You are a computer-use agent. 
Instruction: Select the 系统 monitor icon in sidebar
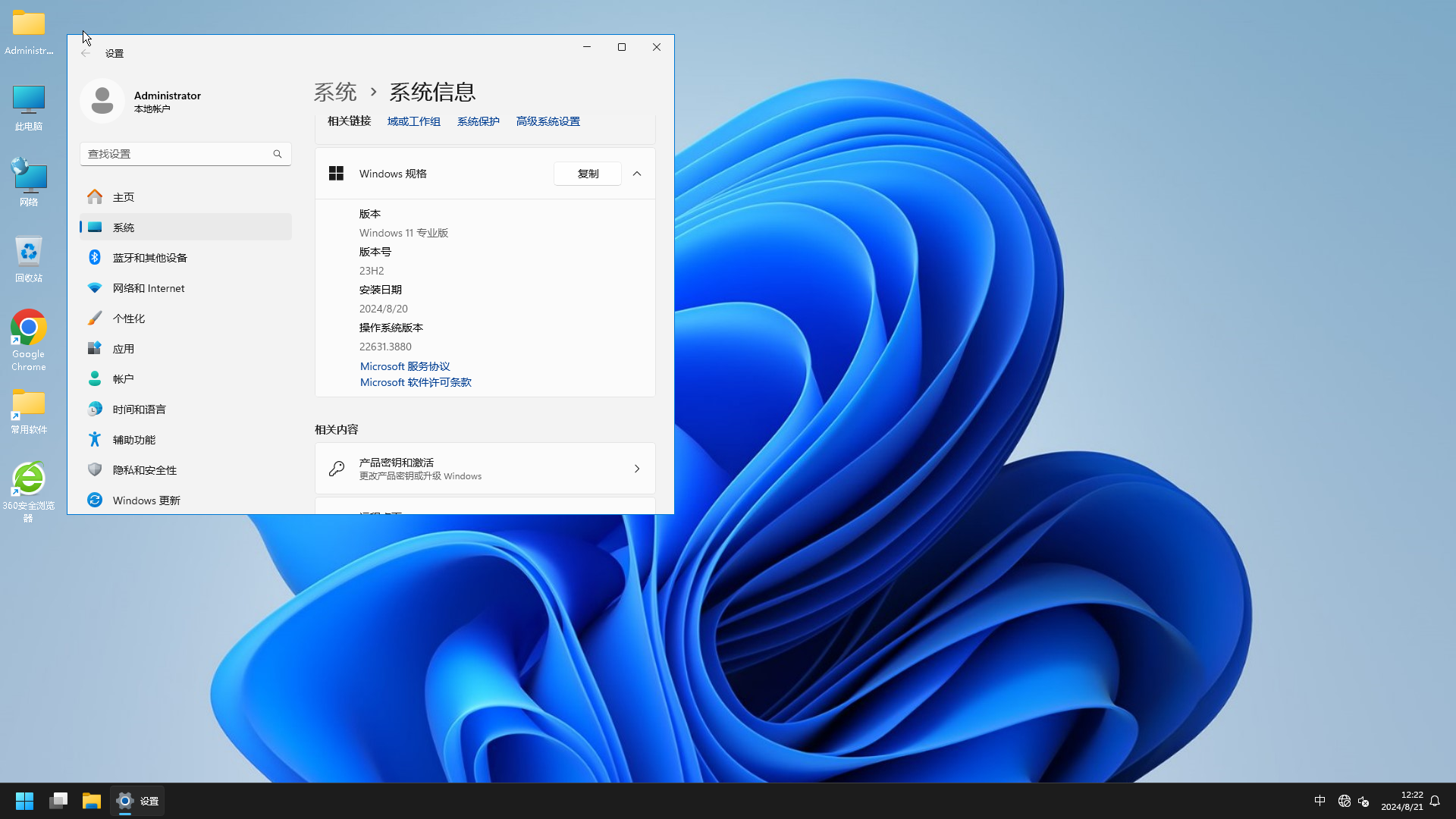tap(95, 227)
